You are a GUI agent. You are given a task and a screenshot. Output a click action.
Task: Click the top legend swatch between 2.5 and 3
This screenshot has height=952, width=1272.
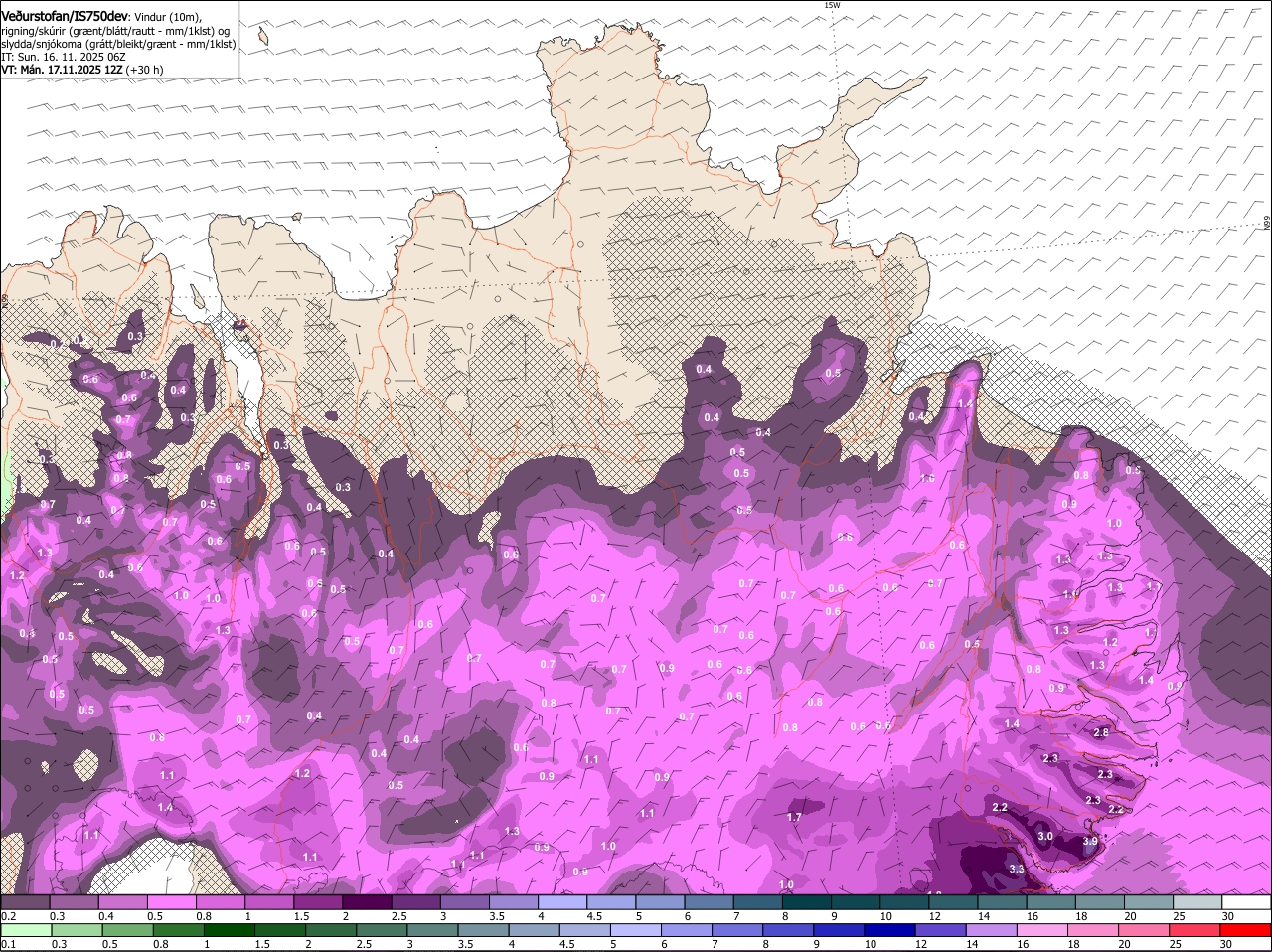pos(414,902)
